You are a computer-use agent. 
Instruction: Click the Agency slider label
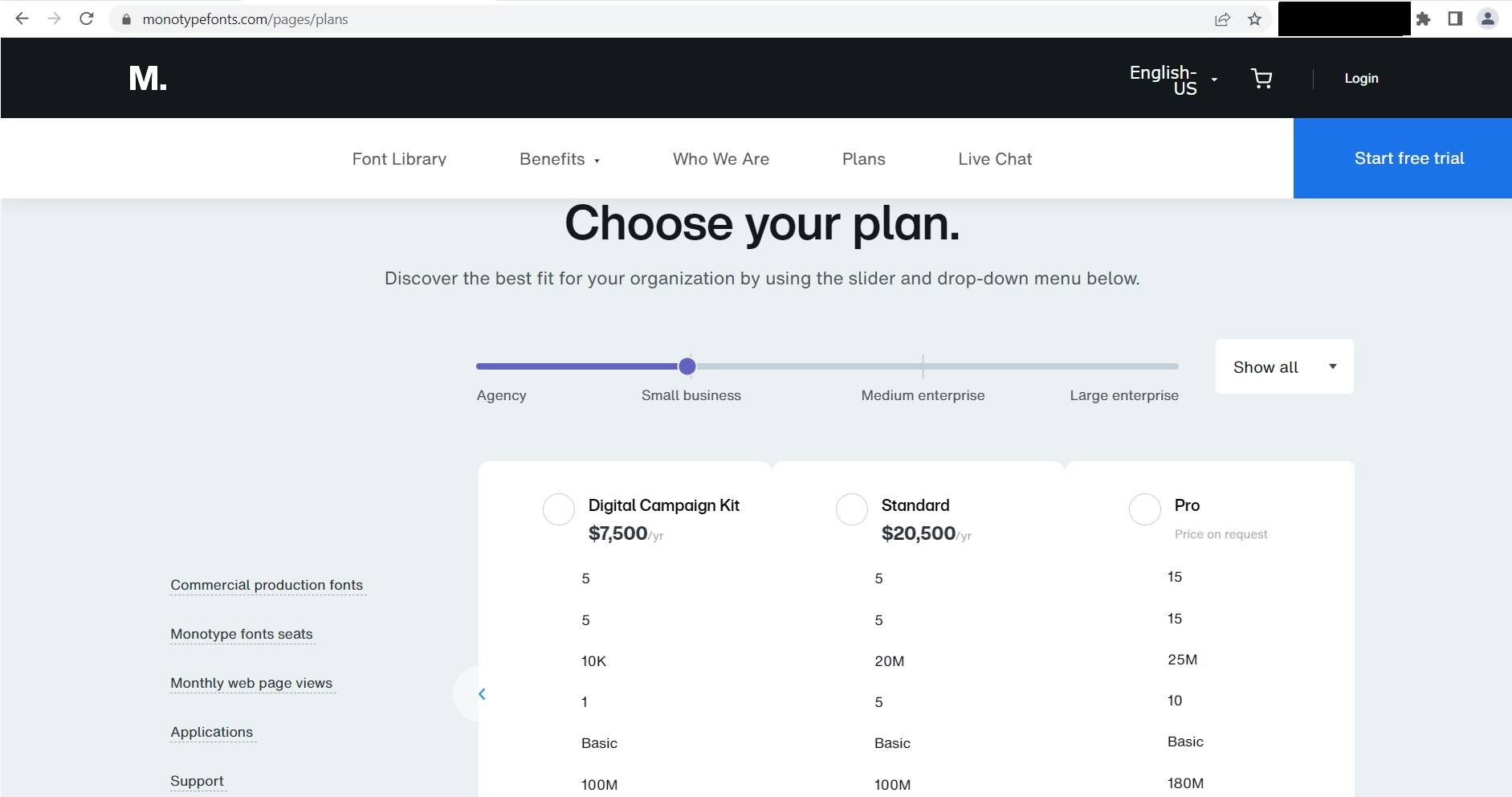[x=502, y=395]
